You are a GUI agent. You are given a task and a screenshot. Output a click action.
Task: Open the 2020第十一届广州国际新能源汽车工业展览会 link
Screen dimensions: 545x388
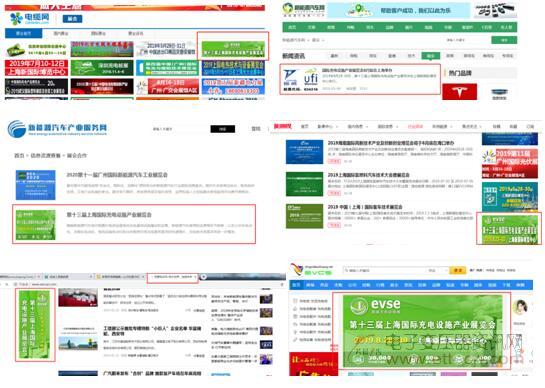(x=117, y=175)
